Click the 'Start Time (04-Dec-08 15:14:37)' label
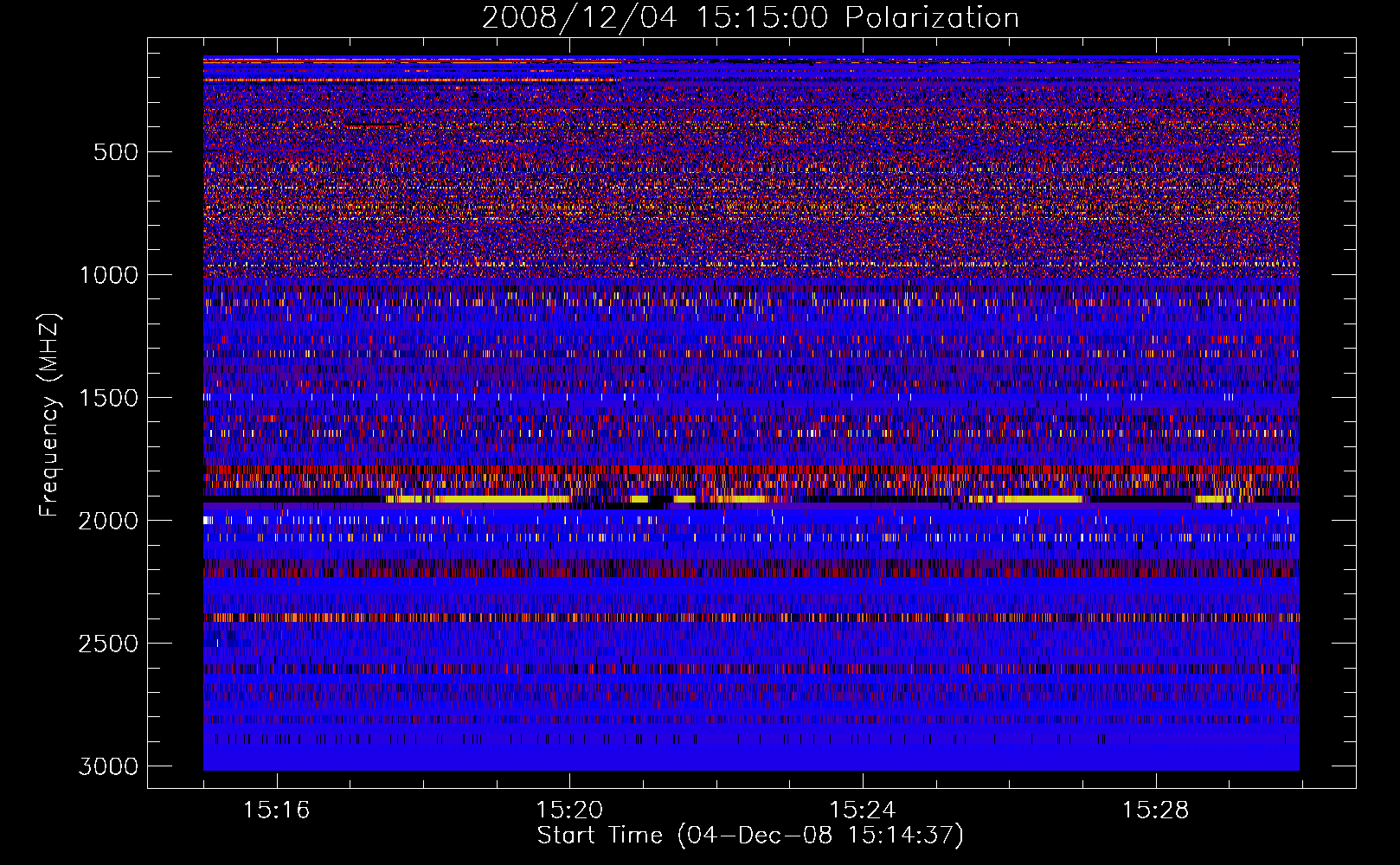 point(750,836)
